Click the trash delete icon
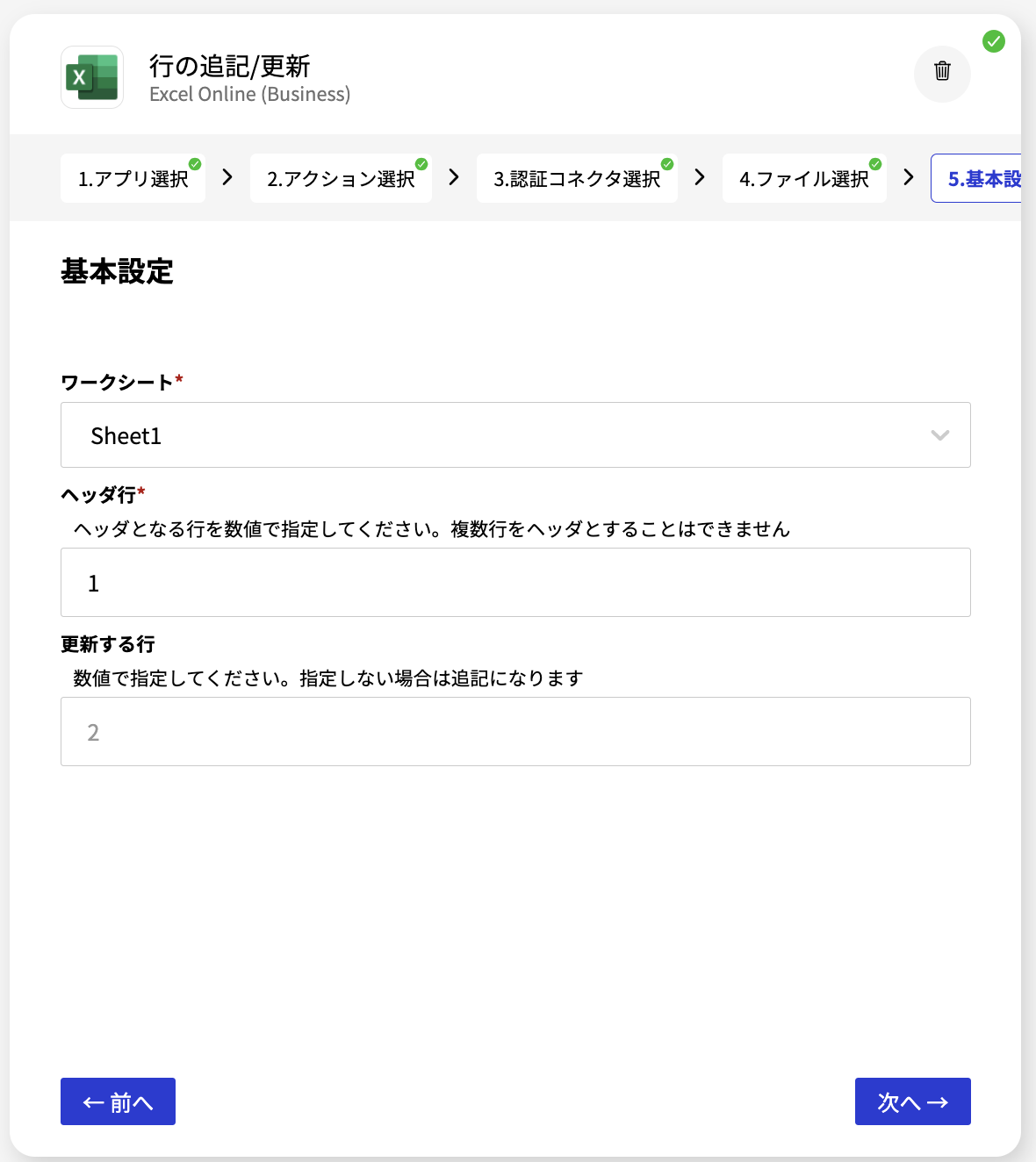 (x=942, y=71)
